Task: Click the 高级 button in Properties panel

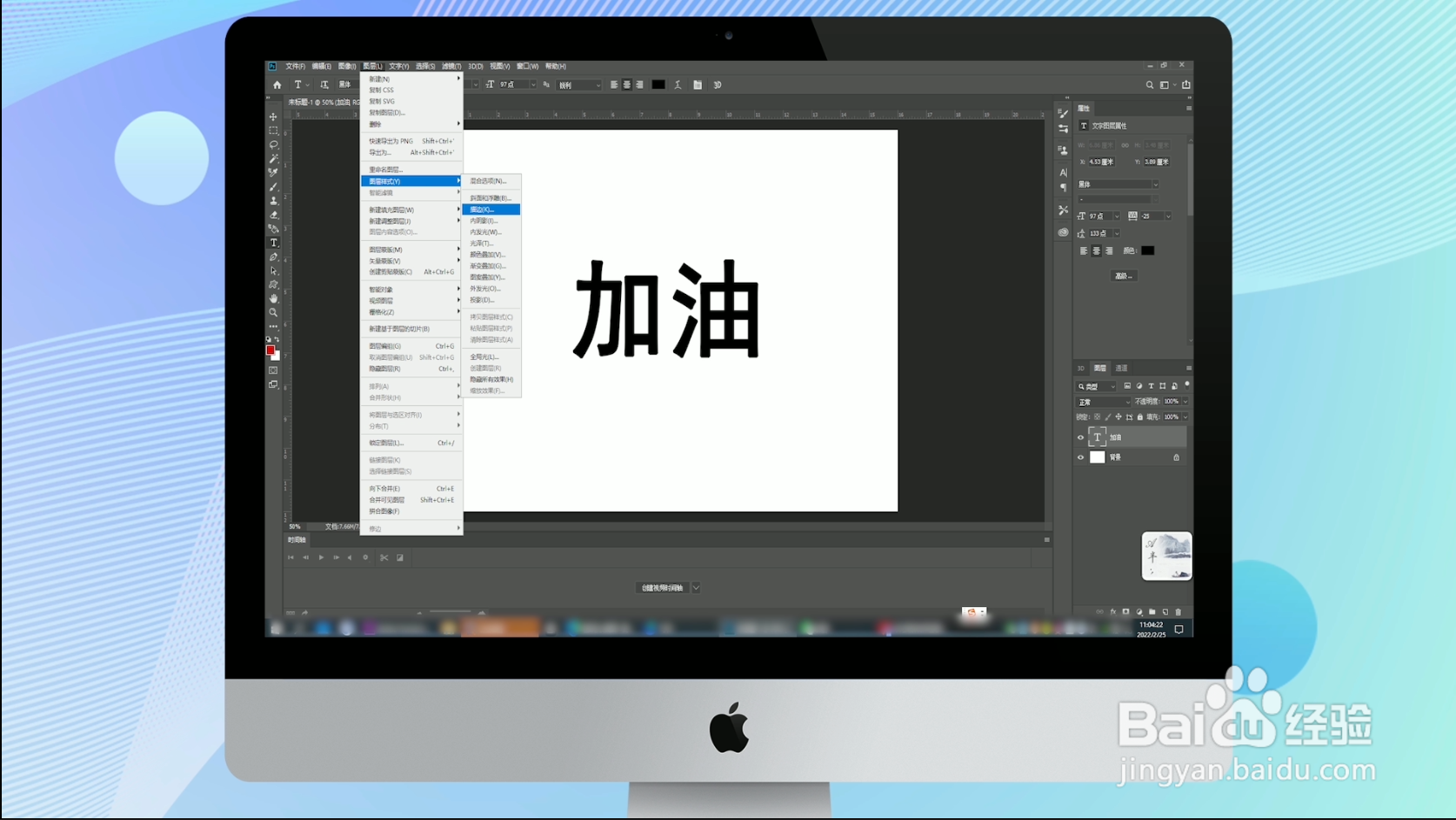Action: pos(1123,276)
